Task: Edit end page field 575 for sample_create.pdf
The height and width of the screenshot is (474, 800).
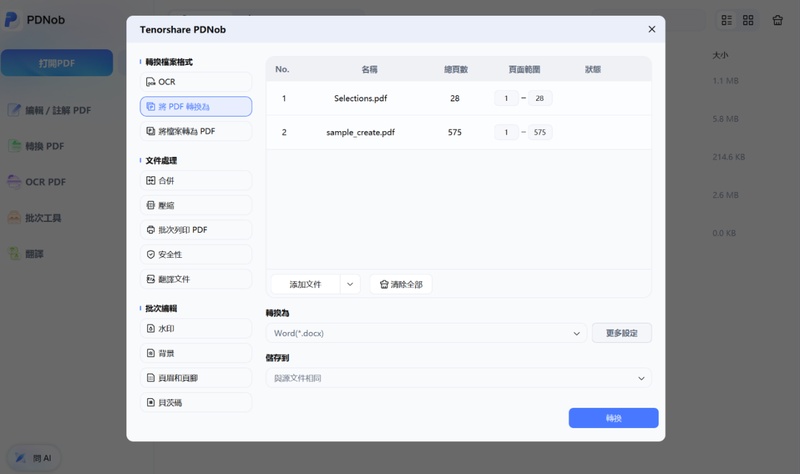Action: point(540,132)
